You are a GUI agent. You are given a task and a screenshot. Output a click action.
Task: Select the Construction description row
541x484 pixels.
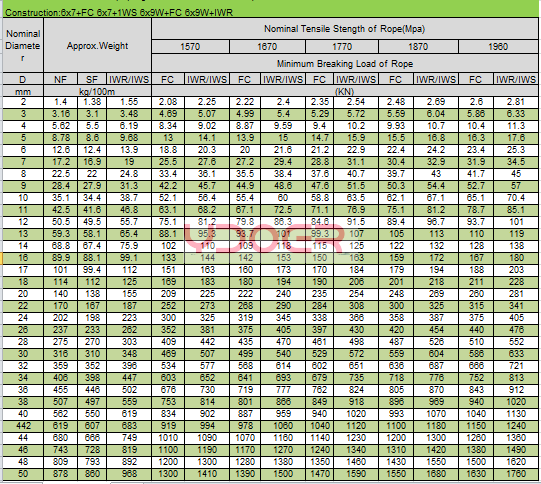click(270, 13)
